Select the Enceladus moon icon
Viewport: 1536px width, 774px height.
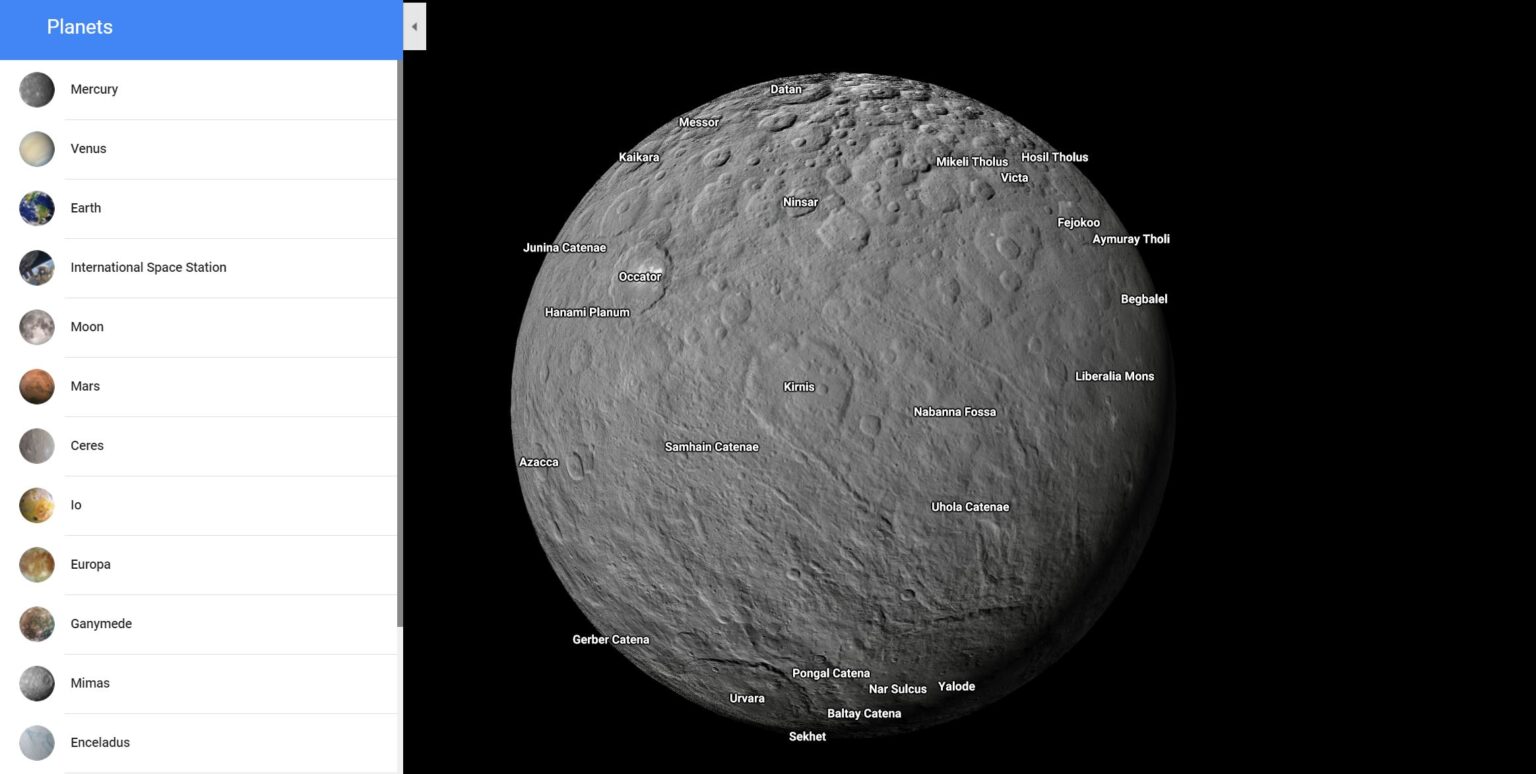coord(36,742)
